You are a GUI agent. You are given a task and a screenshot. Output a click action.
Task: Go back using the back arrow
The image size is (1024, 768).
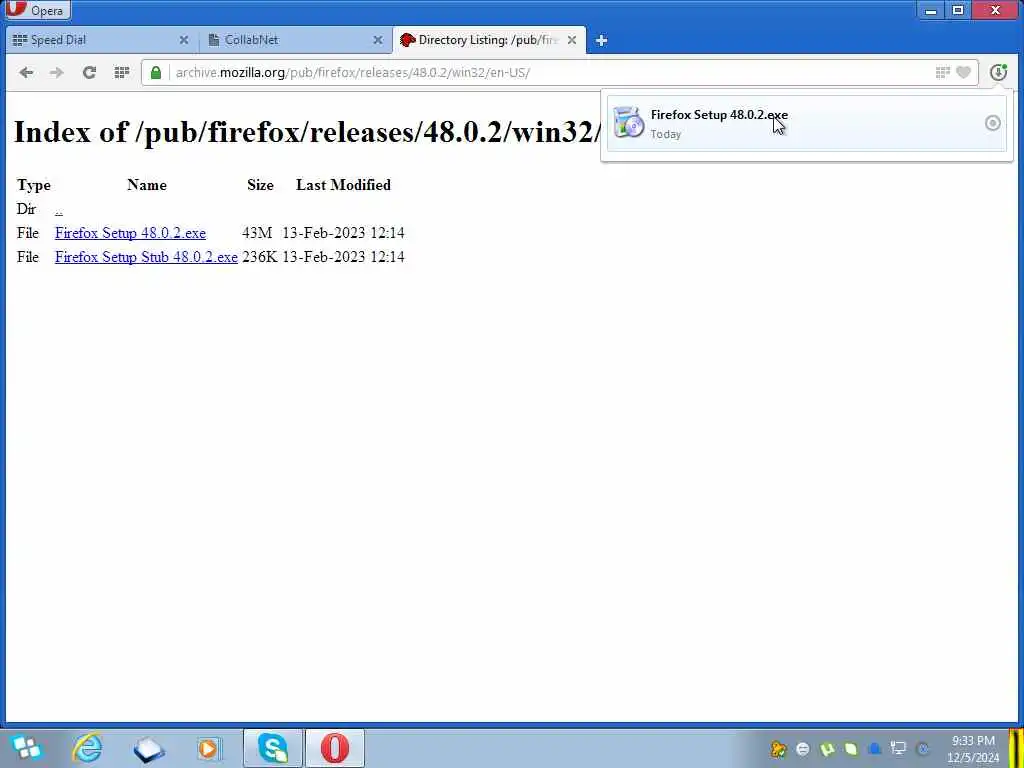coord(26,72)
